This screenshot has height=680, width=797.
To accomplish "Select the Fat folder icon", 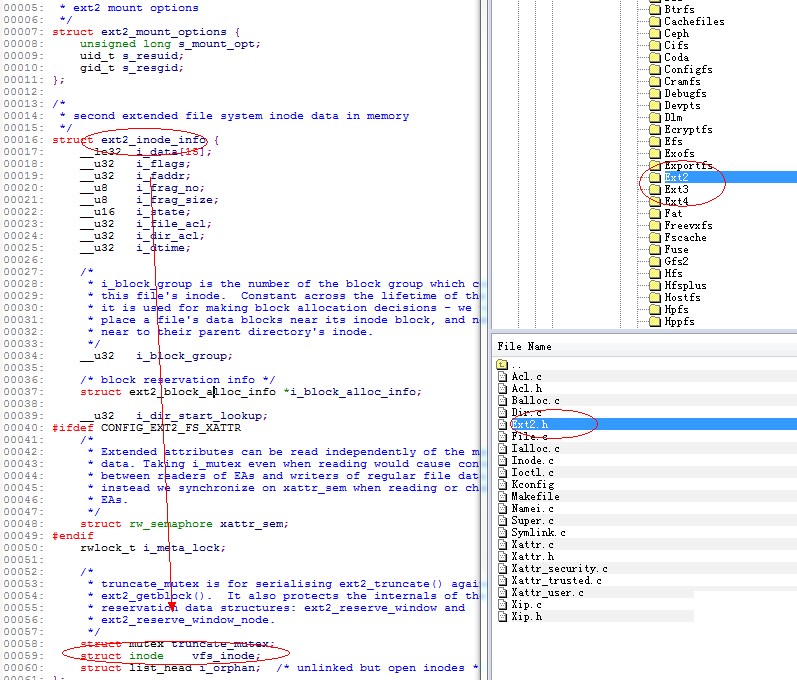I will click(655, 213).
